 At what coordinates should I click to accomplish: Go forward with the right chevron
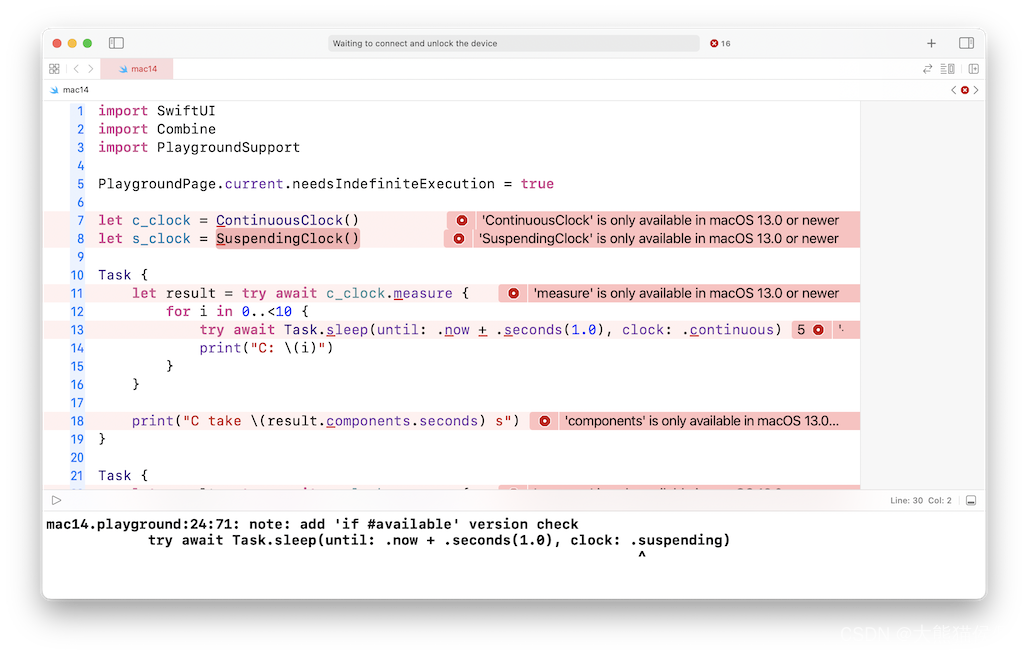coord(90,69)
